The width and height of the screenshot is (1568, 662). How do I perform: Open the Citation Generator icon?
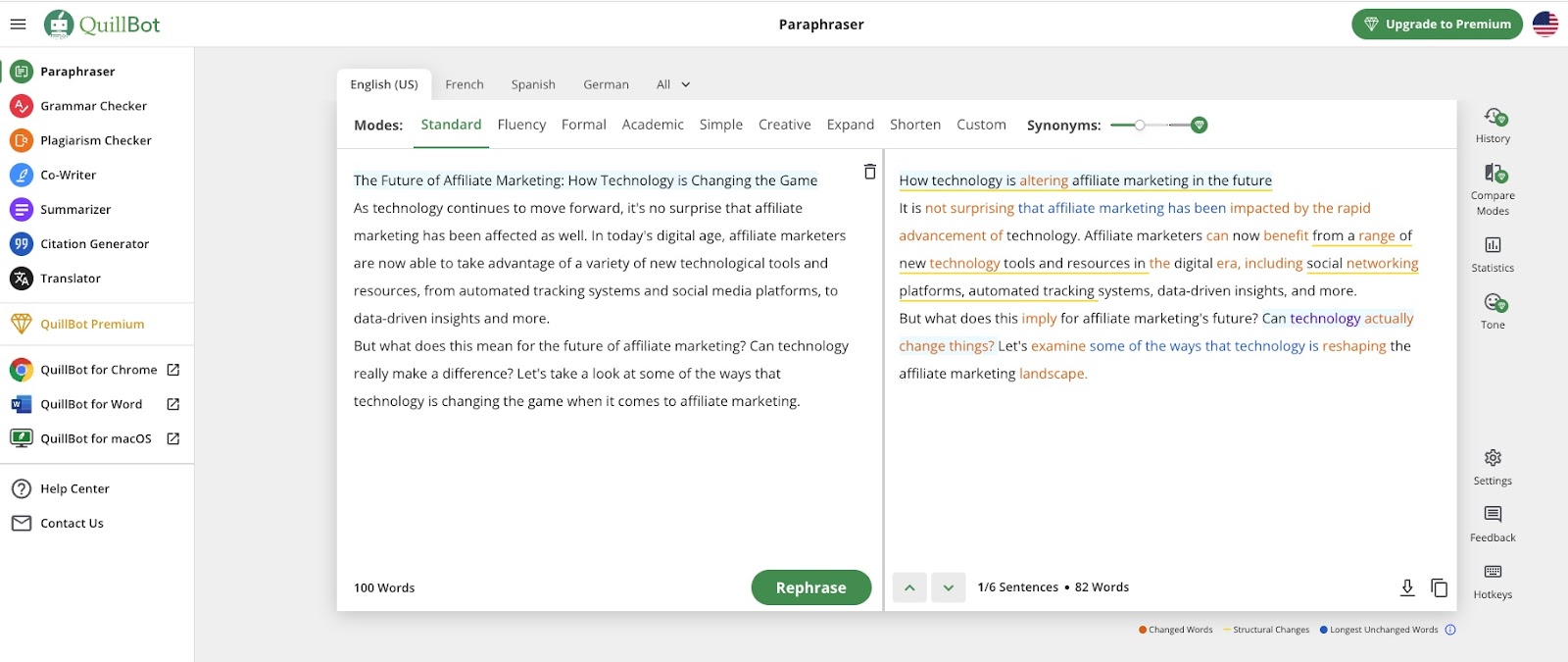pos(22,243)
